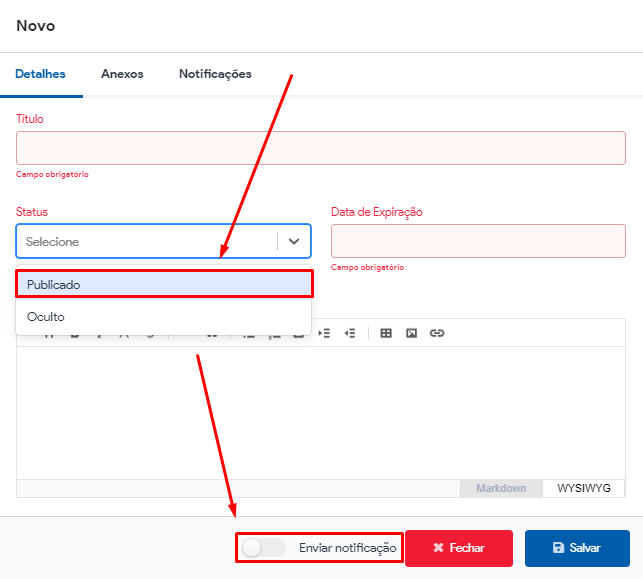Open the Notificações tab
Screen dimensions: 643x579
pos(215,74)
